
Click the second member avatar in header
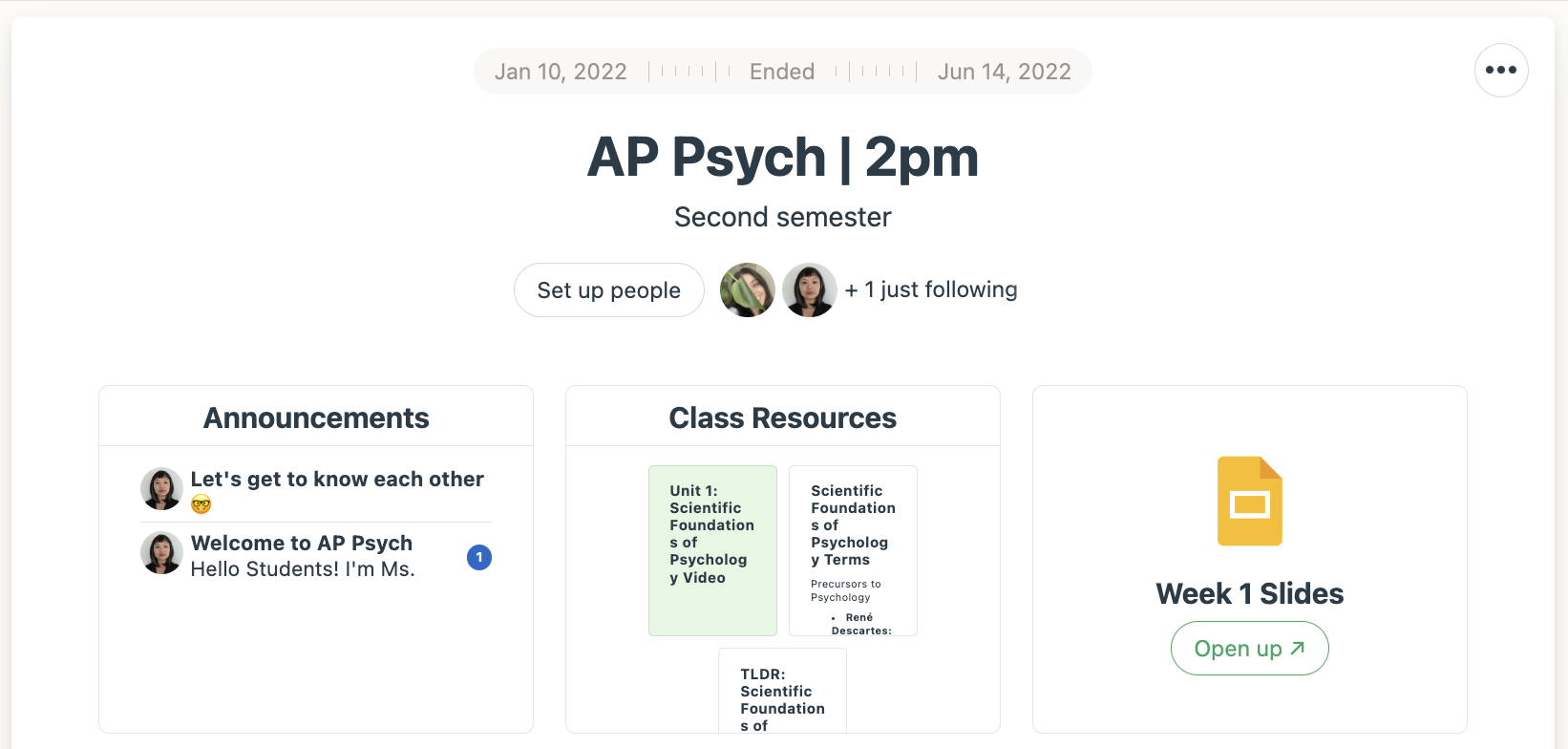coord(810,290)
